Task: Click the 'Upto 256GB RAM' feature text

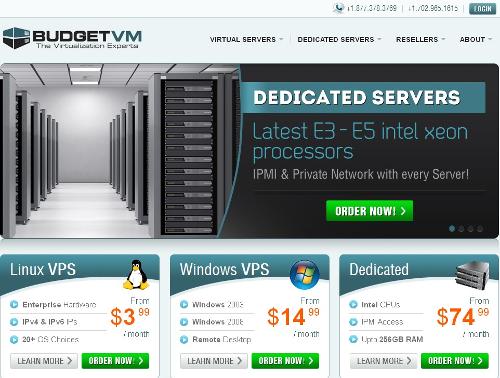Action: pyautogui.click(x=392, y=340)
